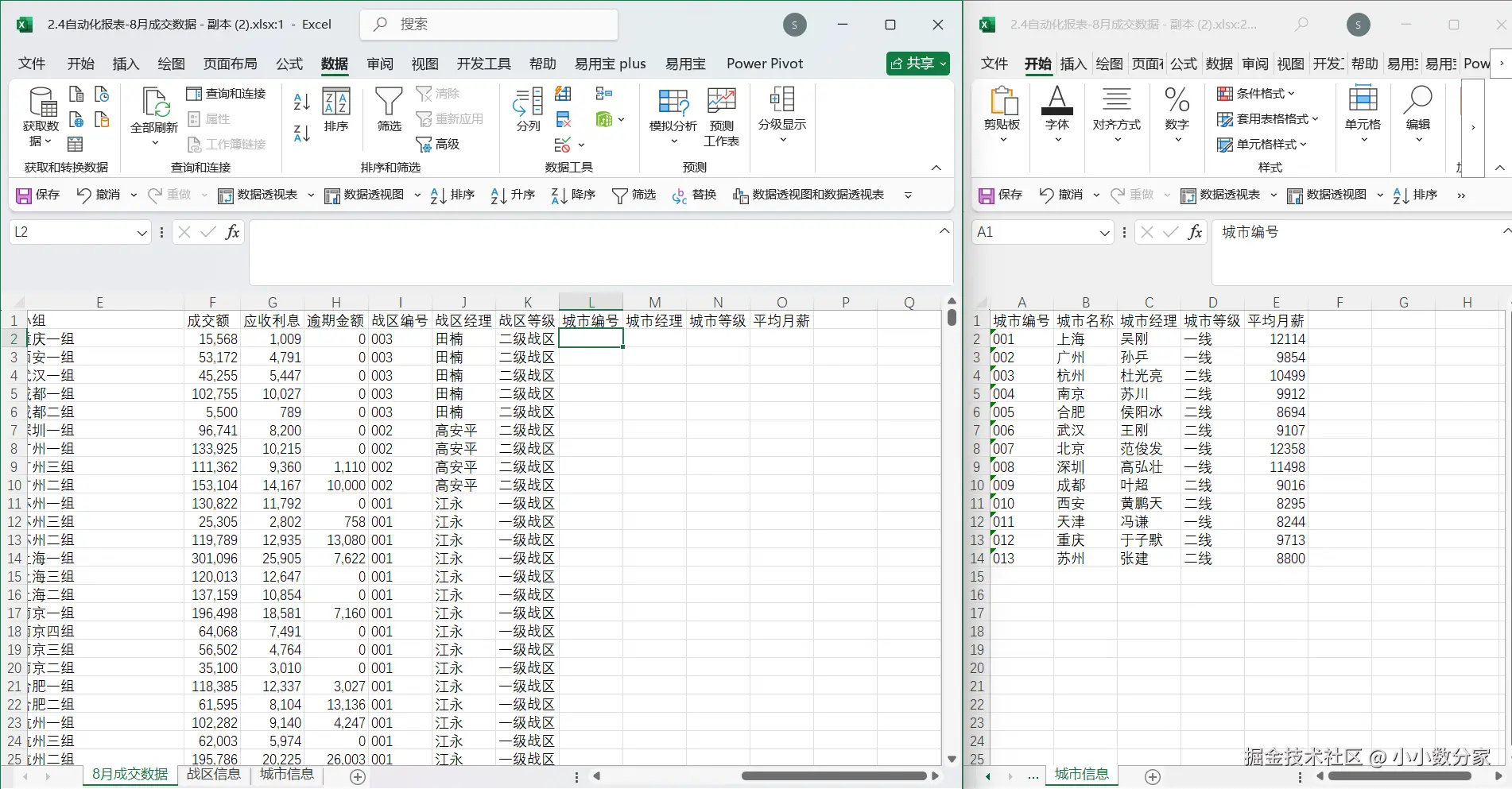
Task: Click Text to Columns (分列) icon
Action: click(x=528, y=110)
